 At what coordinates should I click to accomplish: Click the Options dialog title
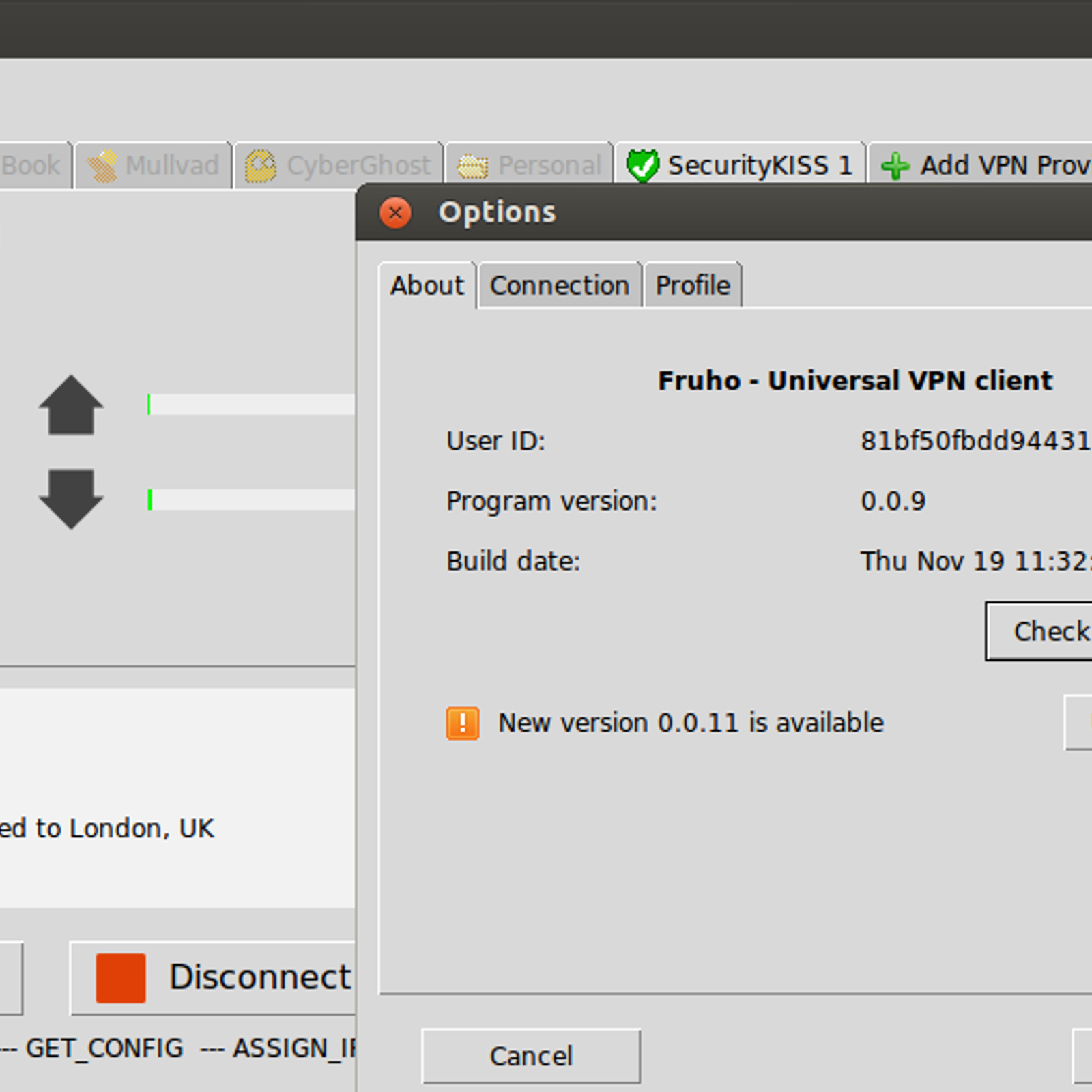click(497, 212)
